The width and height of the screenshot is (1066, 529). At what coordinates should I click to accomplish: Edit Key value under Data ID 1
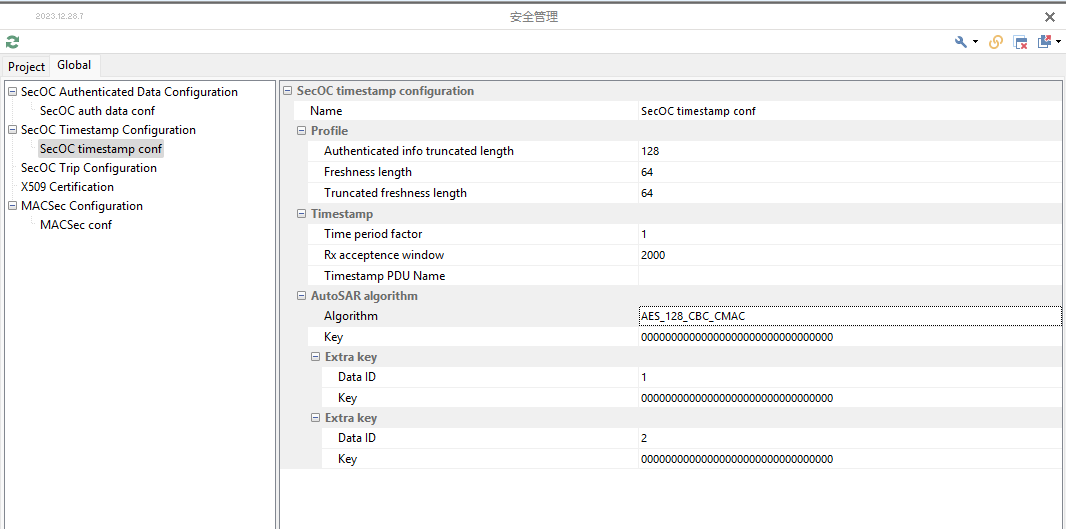[850, 398]
